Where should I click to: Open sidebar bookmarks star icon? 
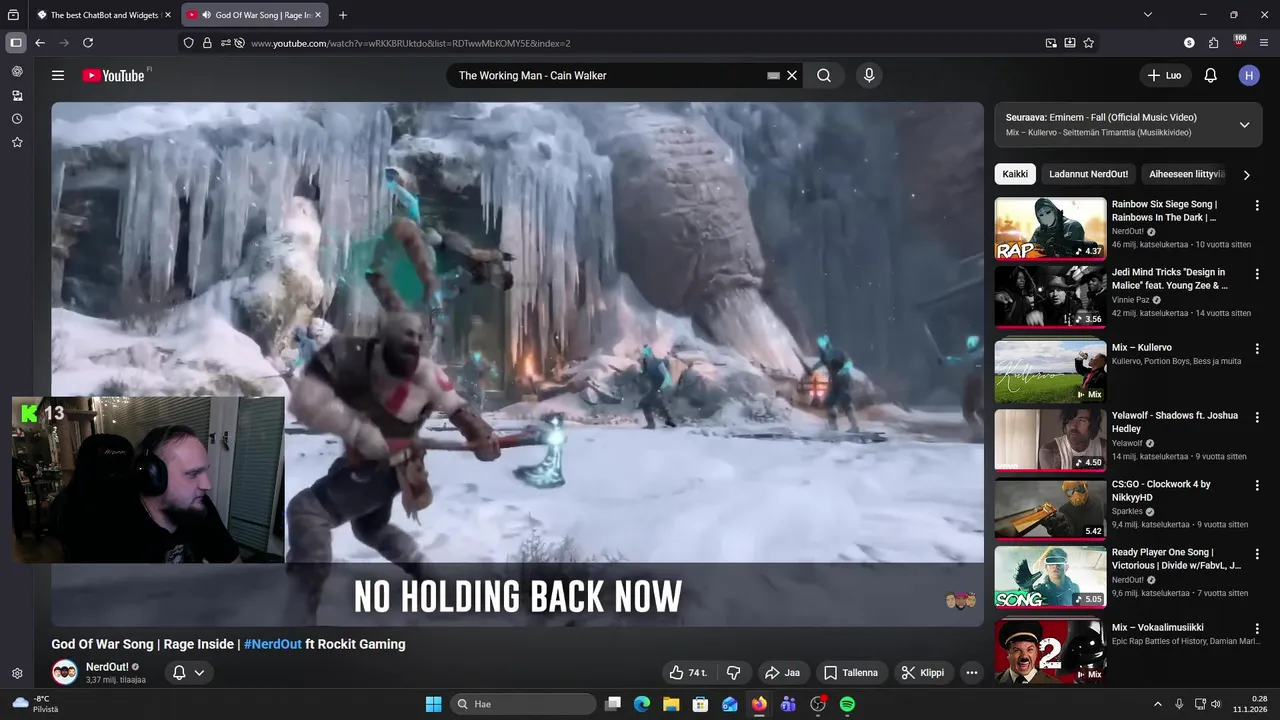click(17, 143)
